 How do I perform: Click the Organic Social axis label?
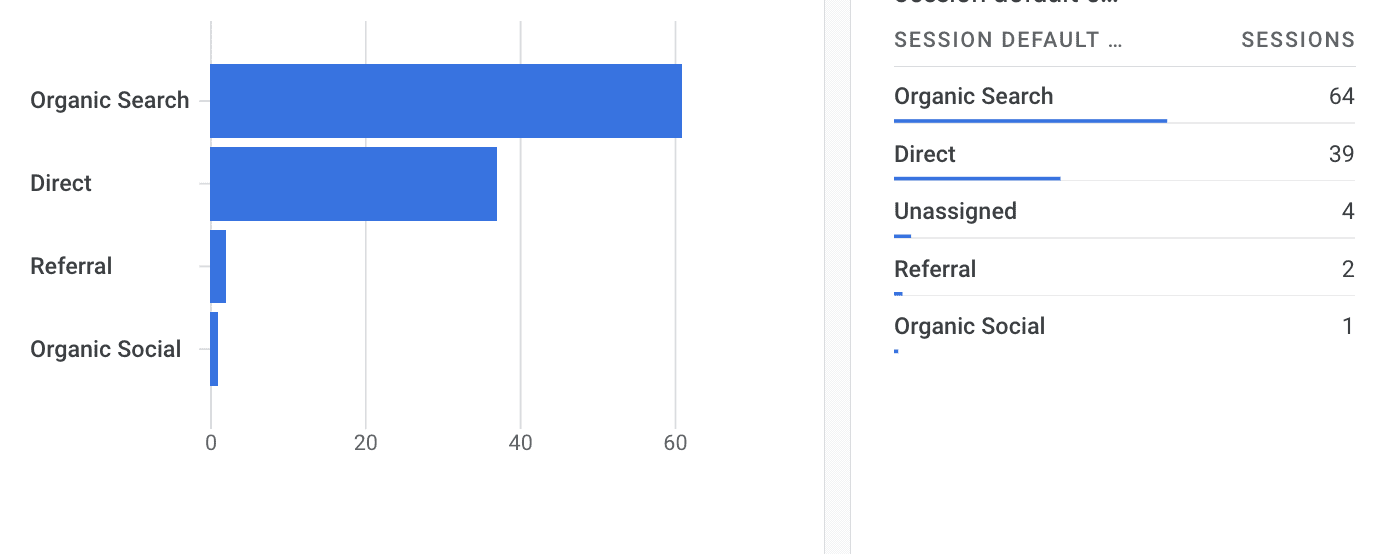click(x=106, y=350)
